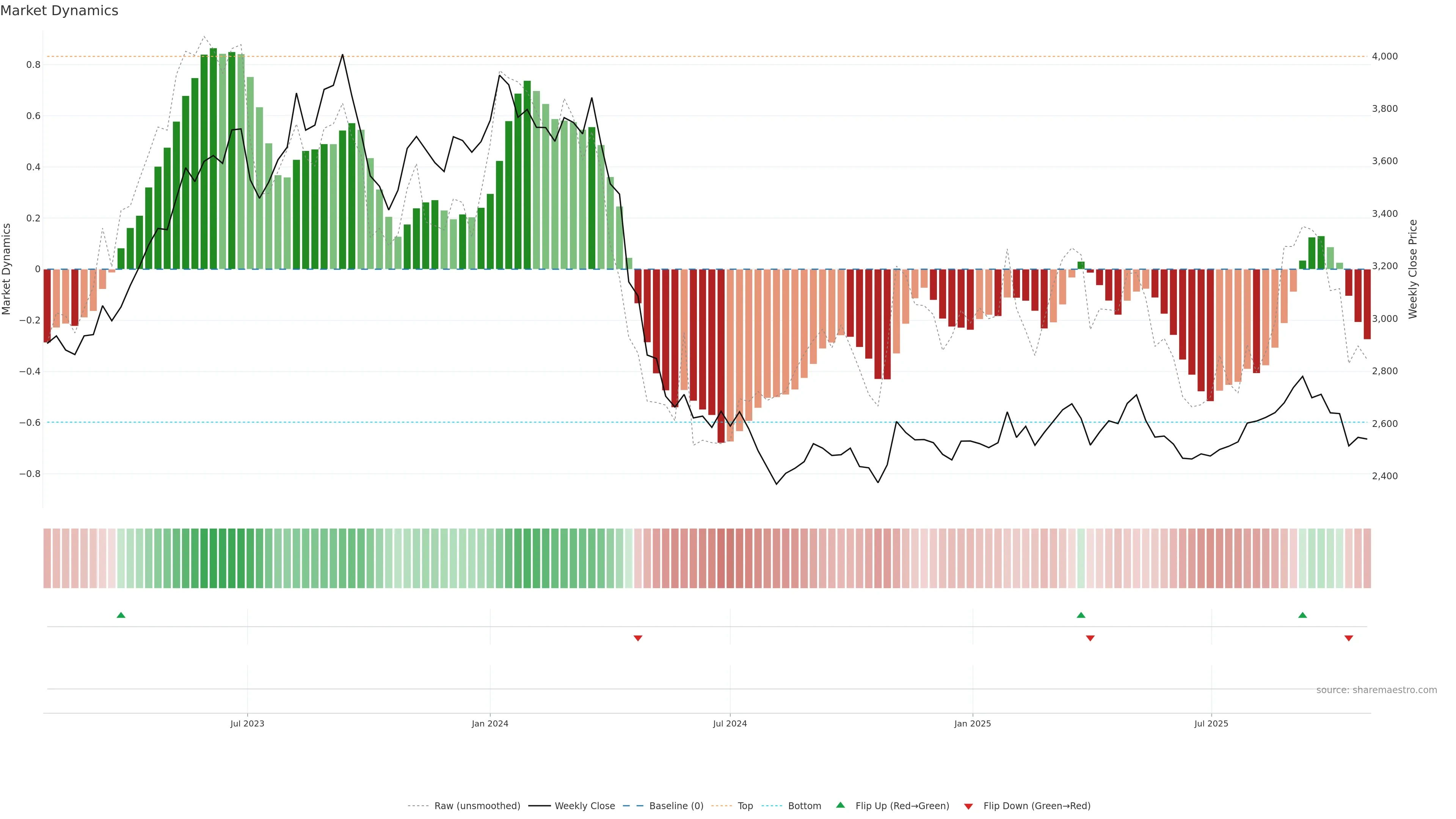Click the Jul 2024 x-axis label
The height and width of the screenshot is (819, 1456).
click(x=730, y=723)
